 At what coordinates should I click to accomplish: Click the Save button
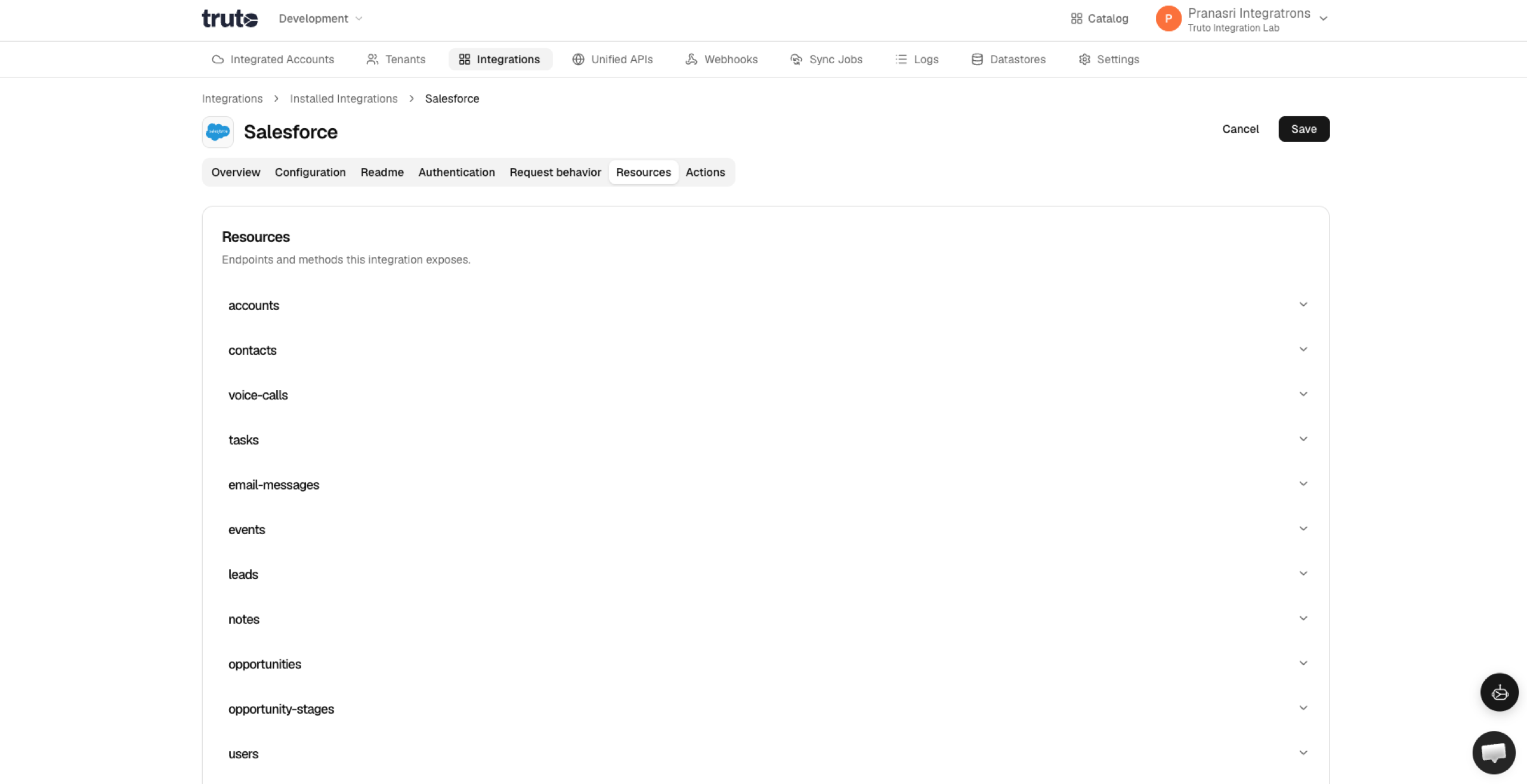point(1303,129)
